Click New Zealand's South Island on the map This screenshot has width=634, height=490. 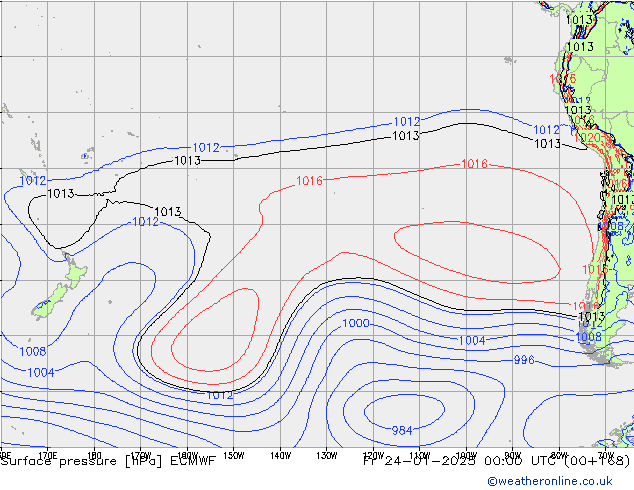[51, 301]
